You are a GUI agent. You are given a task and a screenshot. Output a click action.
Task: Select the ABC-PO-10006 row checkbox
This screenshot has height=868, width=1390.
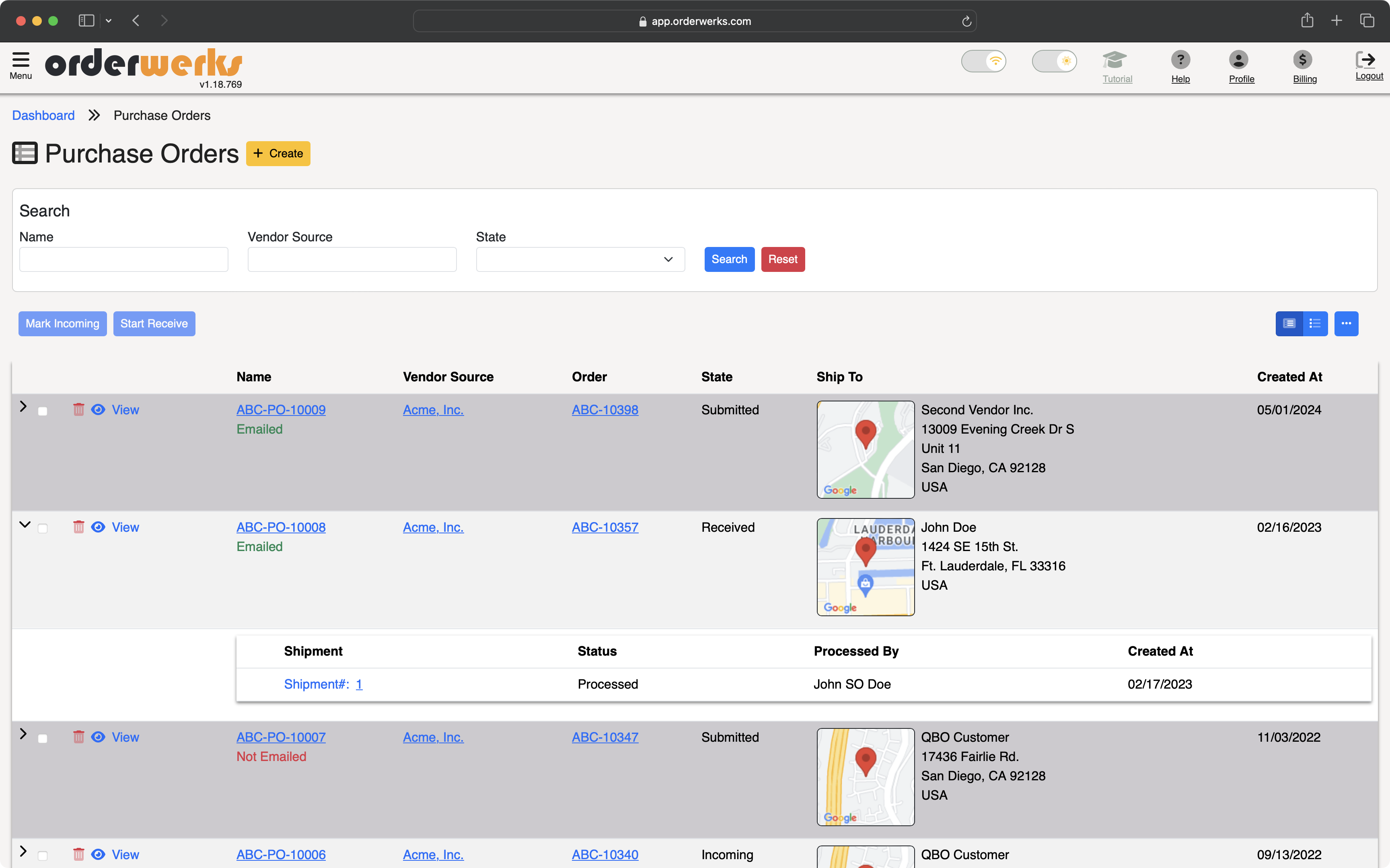pyautogui.click(x=43, y=856)
